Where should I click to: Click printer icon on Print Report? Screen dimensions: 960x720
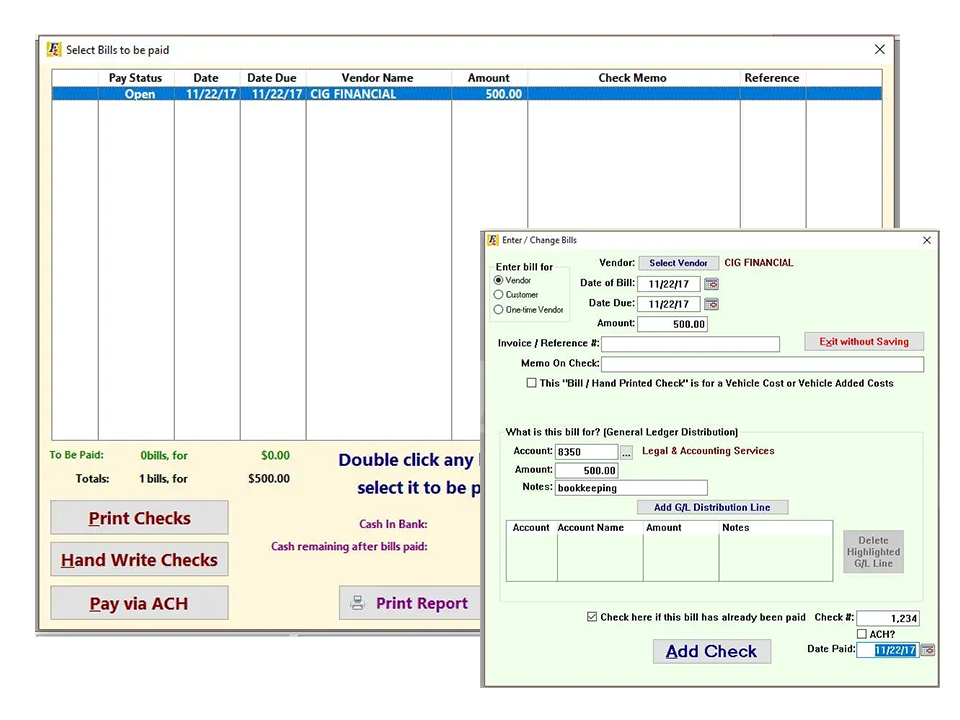click(x=357, y=603)
